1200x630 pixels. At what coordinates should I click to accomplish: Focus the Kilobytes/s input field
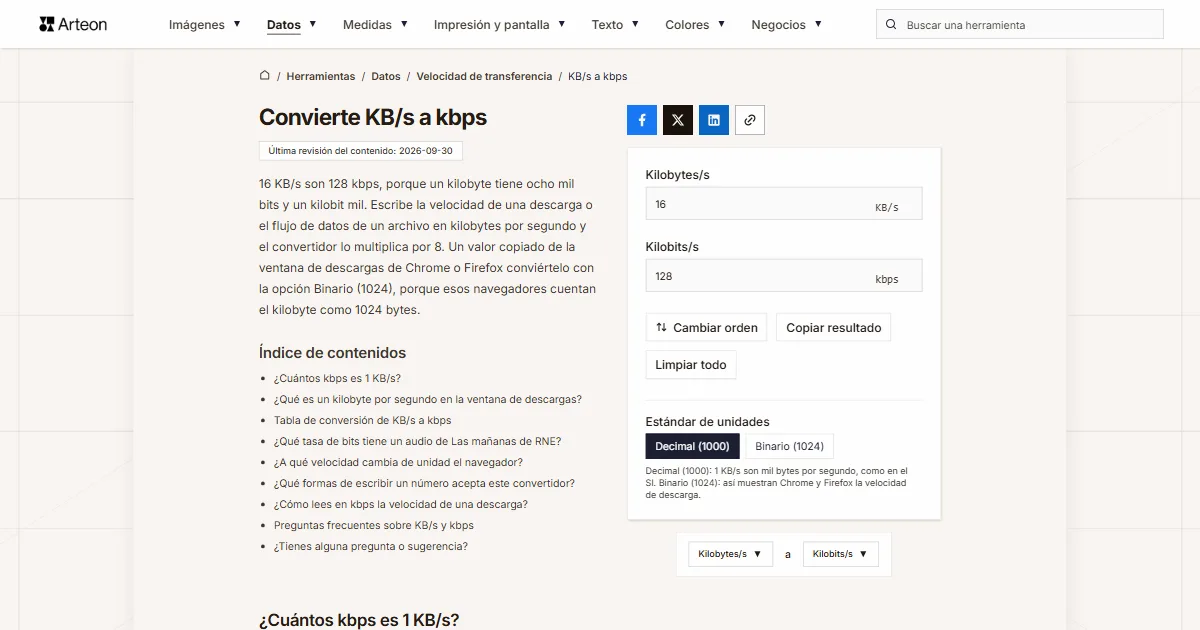tap(784, 204)
